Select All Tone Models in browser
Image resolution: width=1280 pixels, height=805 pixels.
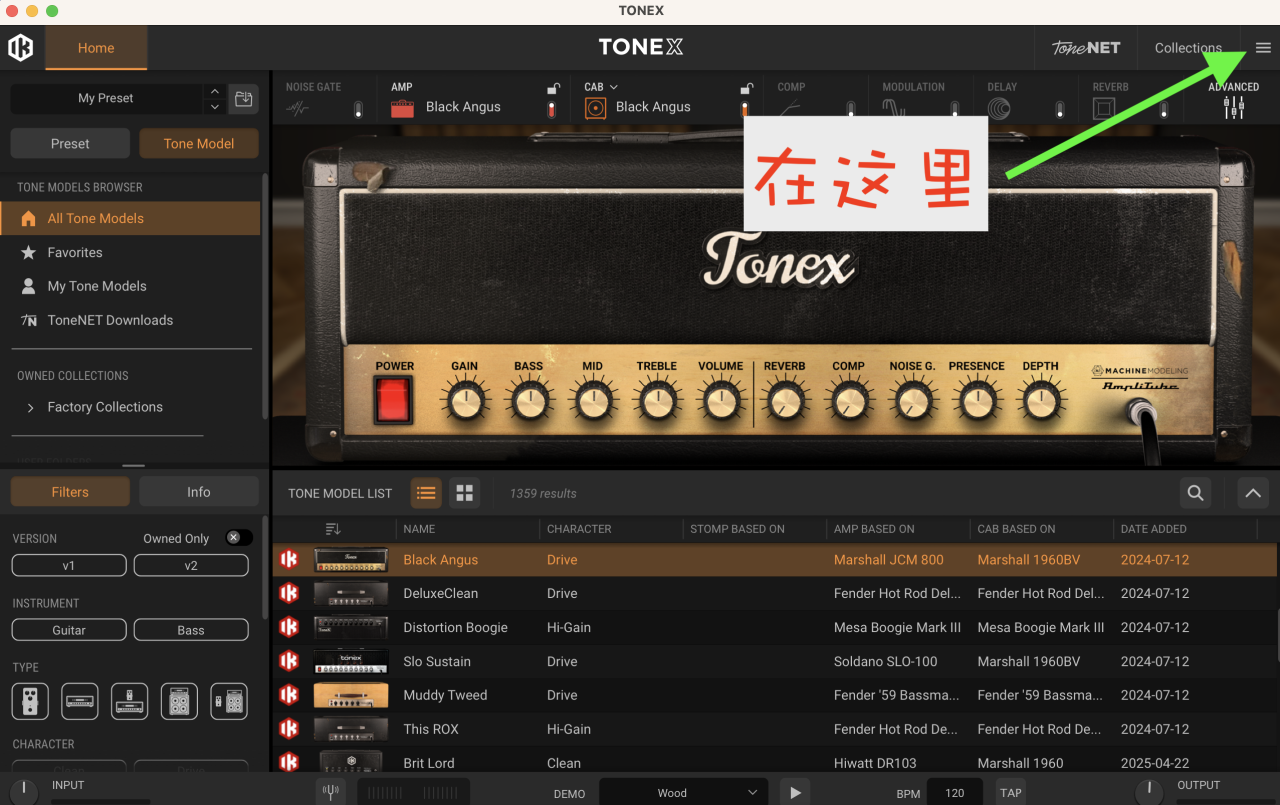pyautogui.click(x=130, y=218)
